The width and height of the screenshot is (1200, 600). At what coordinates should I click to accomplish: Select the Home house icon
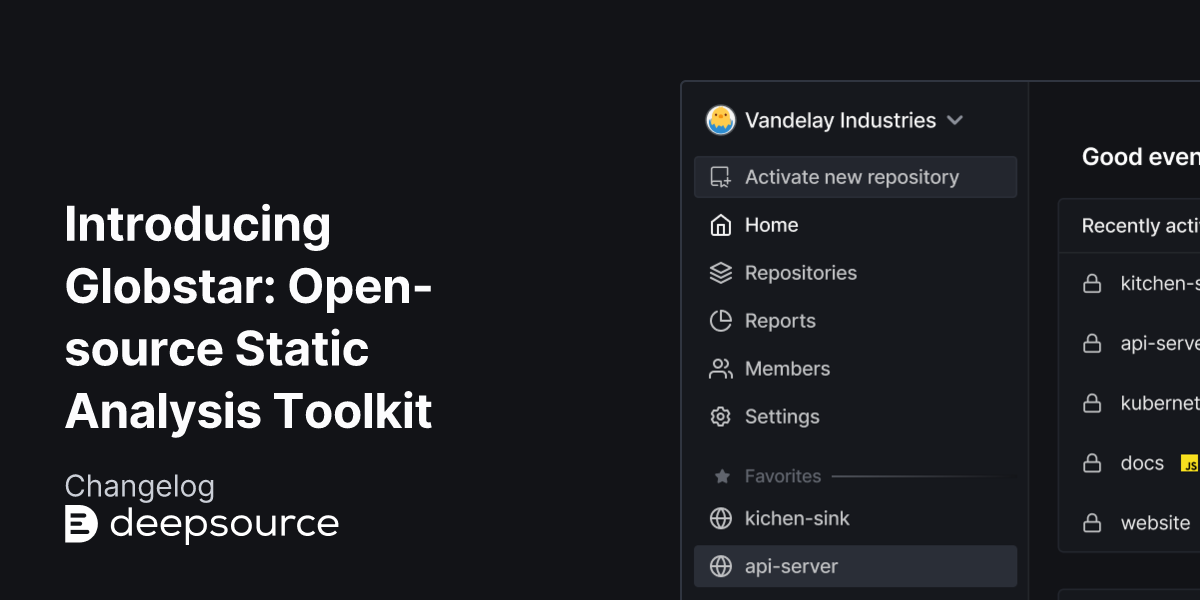coord(719,225)
